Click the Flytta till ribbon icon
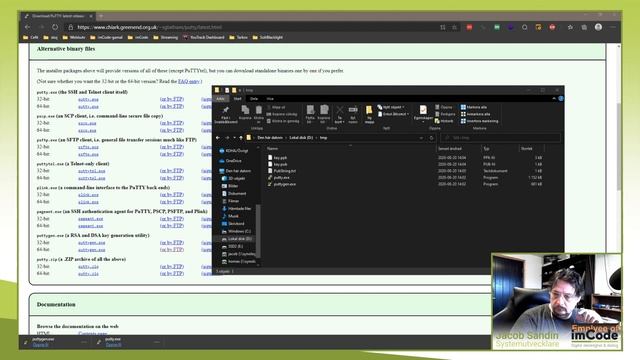640x360 pixels. pos(310,114)
